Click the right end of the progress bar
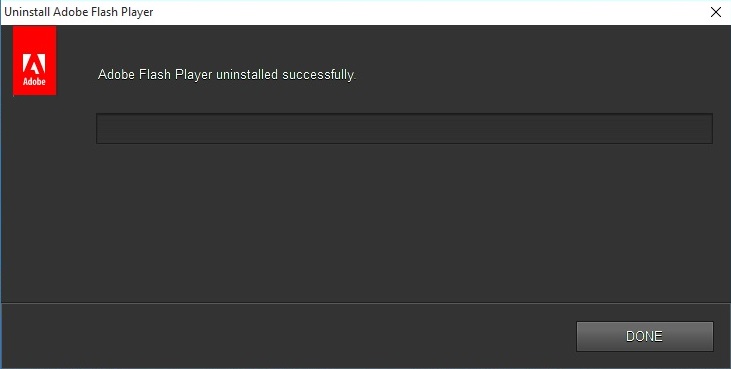 tap(708, 128)
